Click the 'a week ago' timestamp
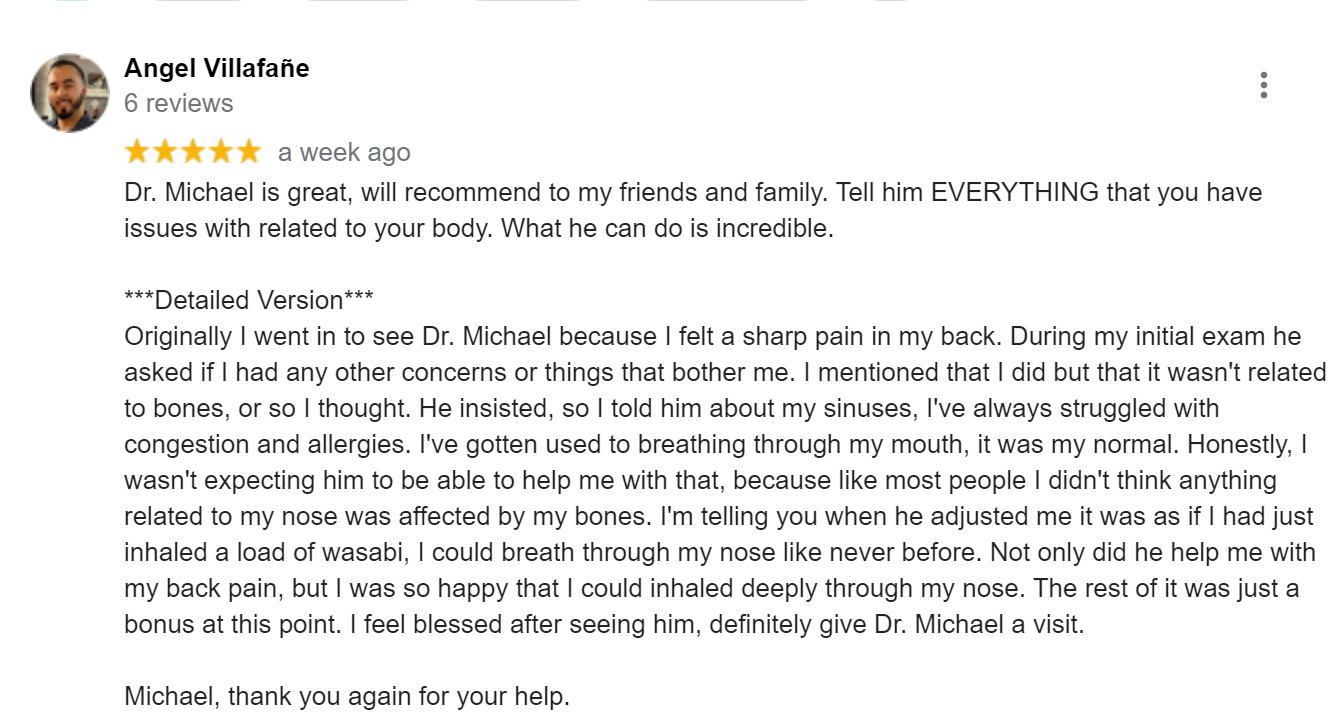Viewport: 1338px width, 728px height. 344,152
